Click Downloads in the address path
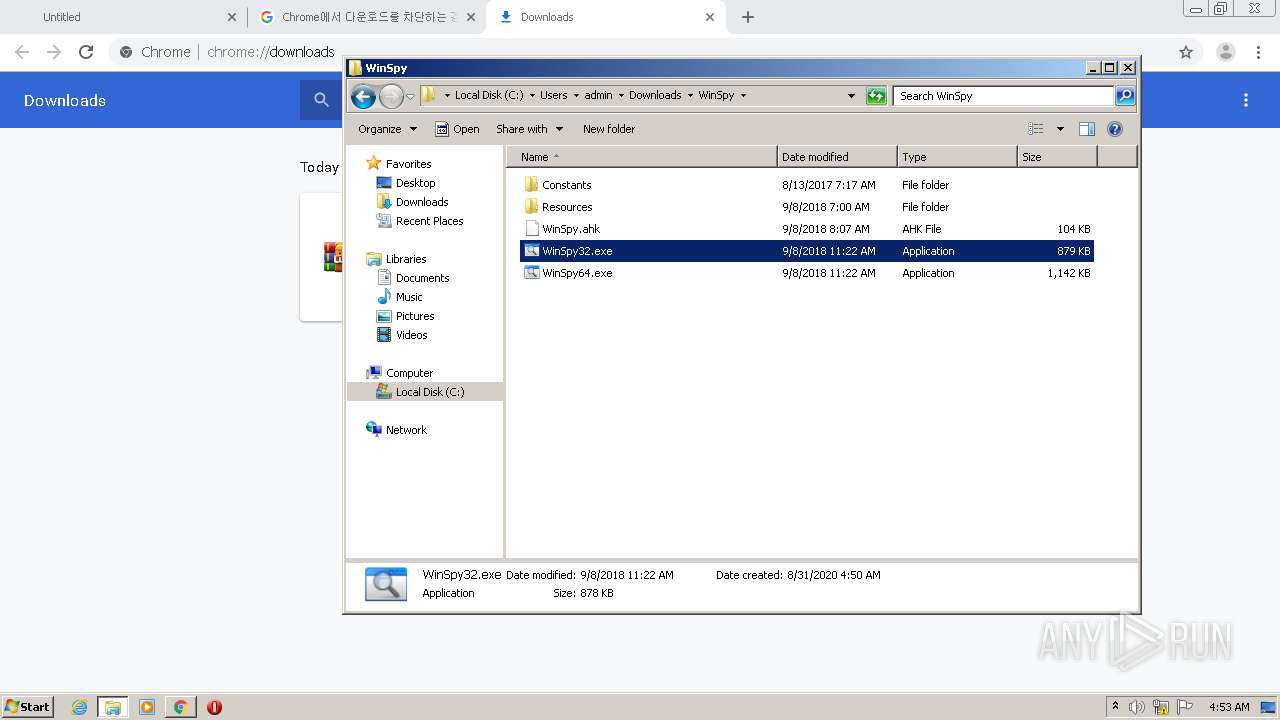 [x=655, y=95]
